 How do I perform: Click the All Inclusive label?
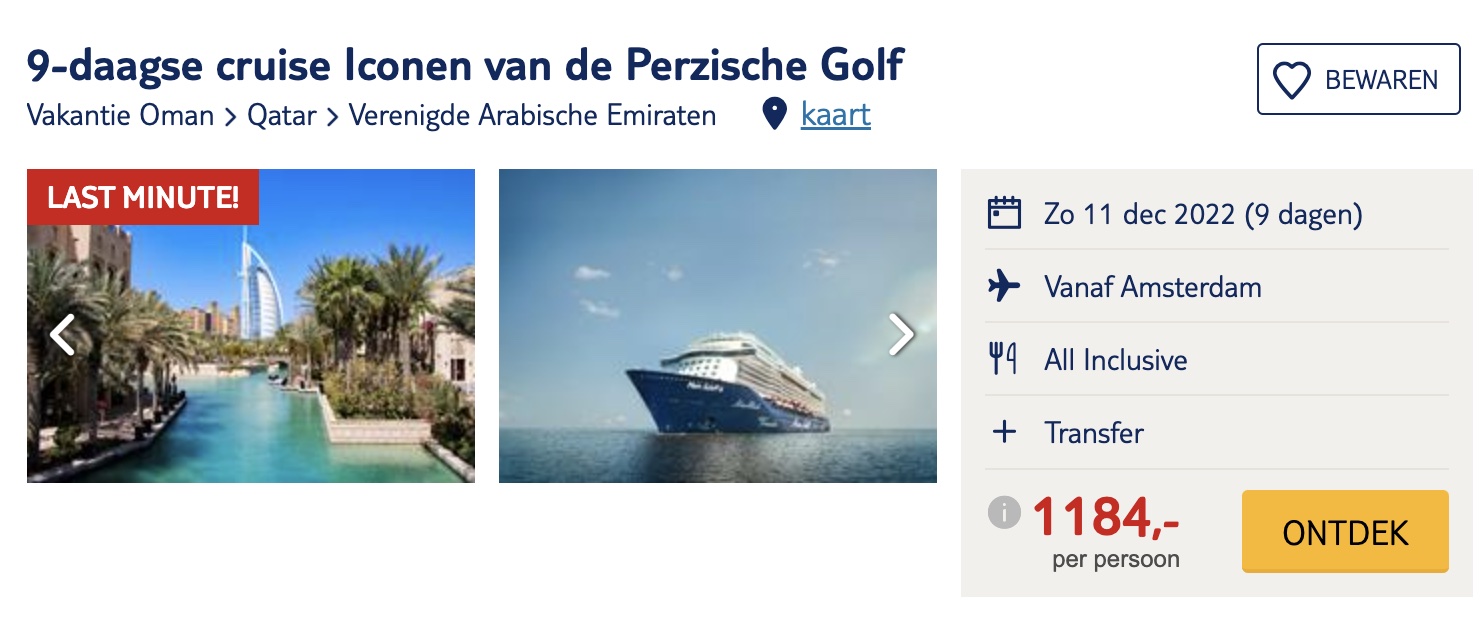[x=1115, y=360]
